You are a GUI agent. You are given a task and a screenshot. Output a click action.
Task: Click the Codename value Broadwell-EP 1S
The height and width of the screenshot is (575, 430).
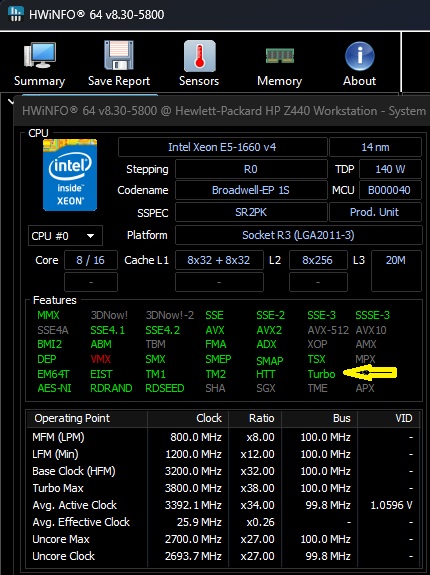pos(251,190)
